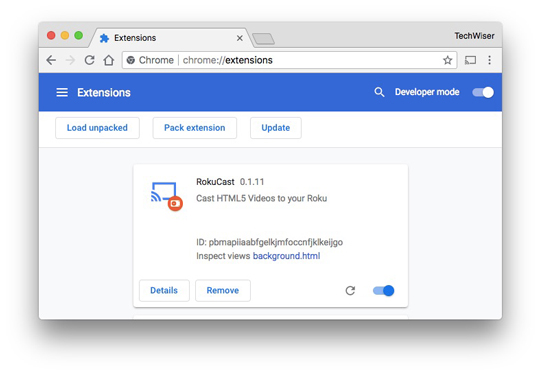Maximize window with the green button

(79, 35)
